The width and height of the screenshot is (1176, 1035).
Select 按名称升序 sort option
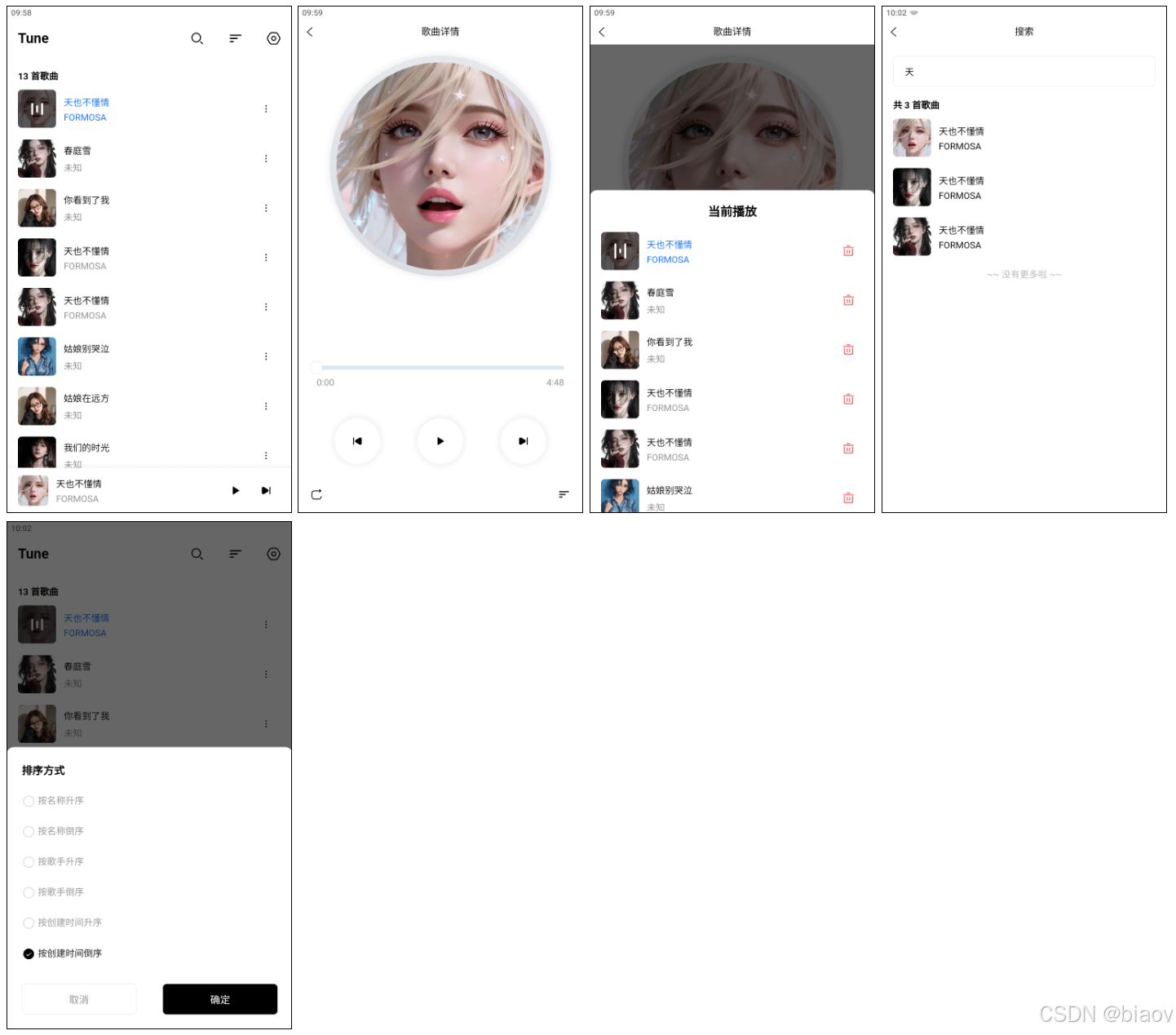tap(54, 801)
